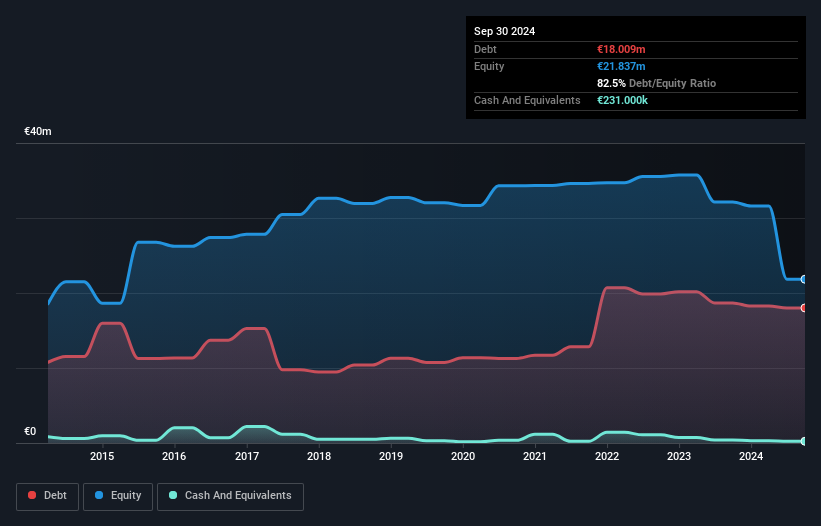Viewport: 821px width, 526px height.
Task: Click the Equity label in tooltip
Action: 489,66
